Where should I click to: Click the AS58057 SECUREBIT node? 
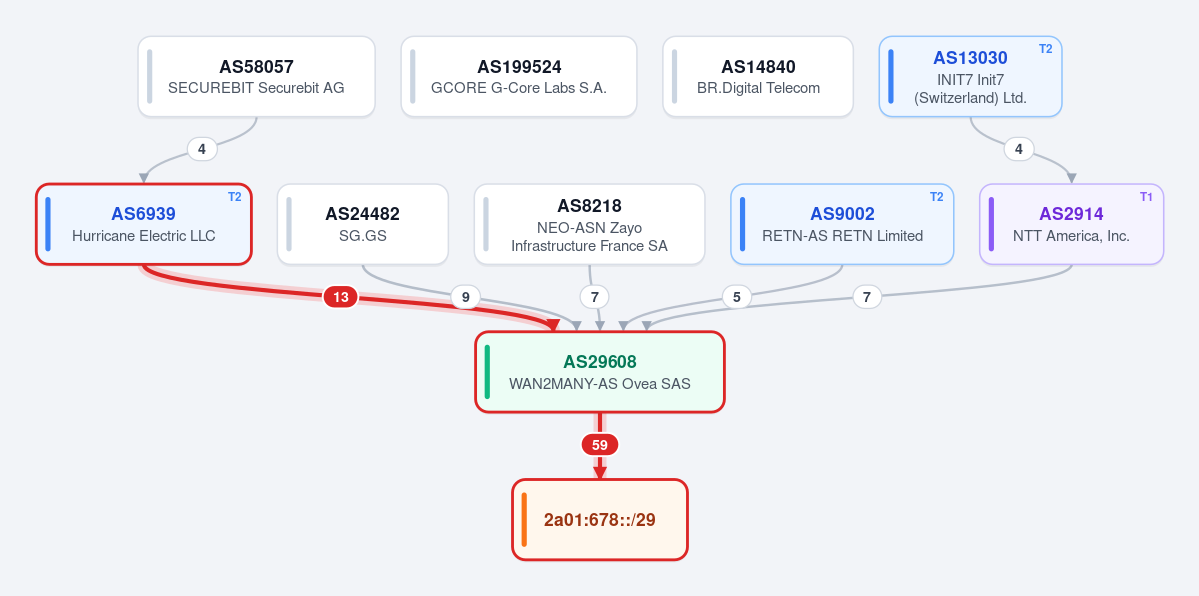click(256, 77)
